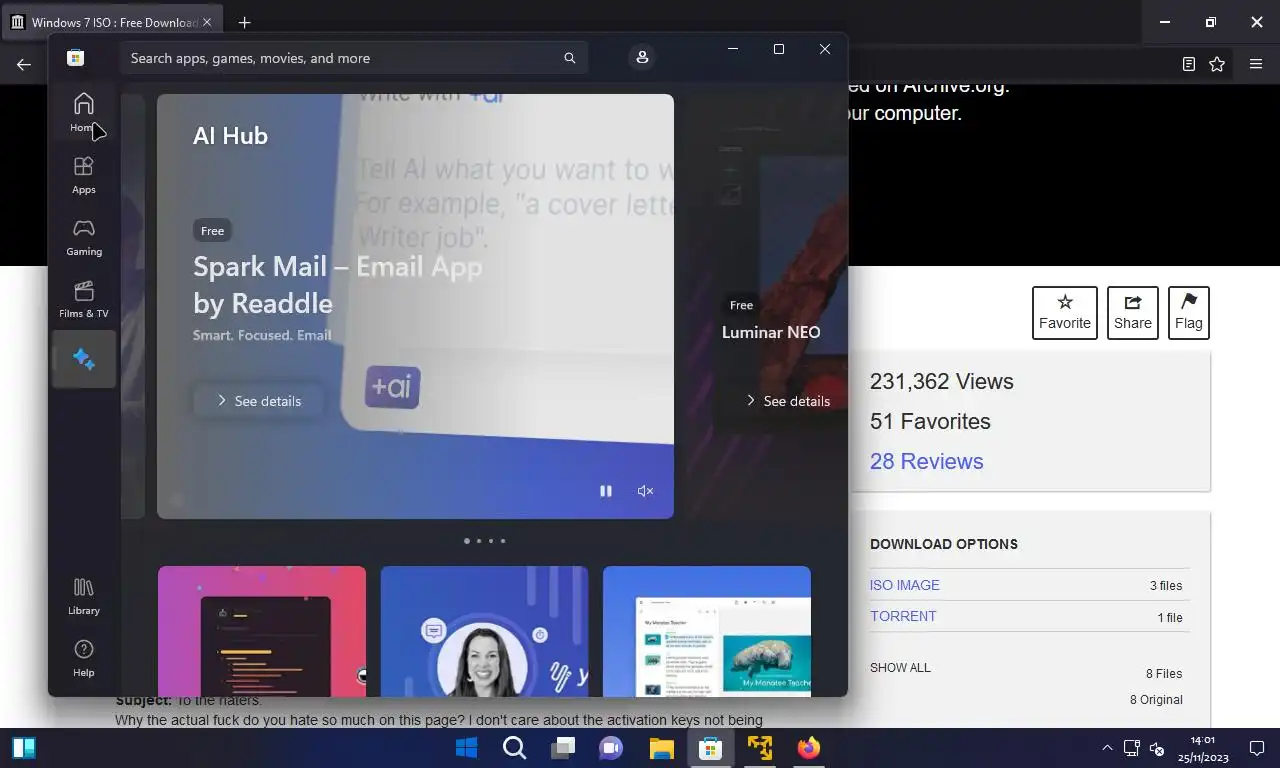Close the Windows 7 ISO browser tab
The image size is (1280, 768).
[207, 22]
